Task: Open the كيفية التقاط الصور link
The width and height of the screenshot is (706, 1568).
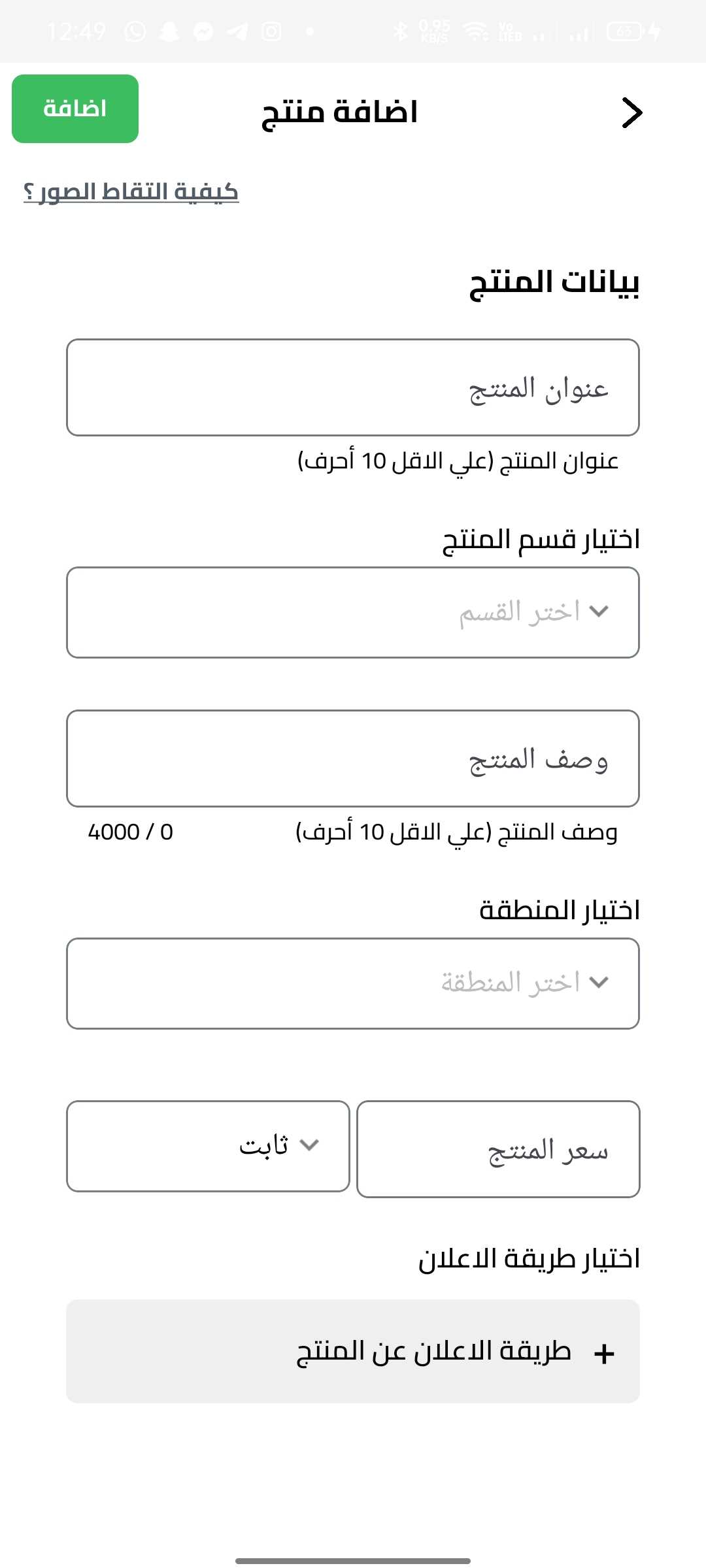Action: (131, 192)
